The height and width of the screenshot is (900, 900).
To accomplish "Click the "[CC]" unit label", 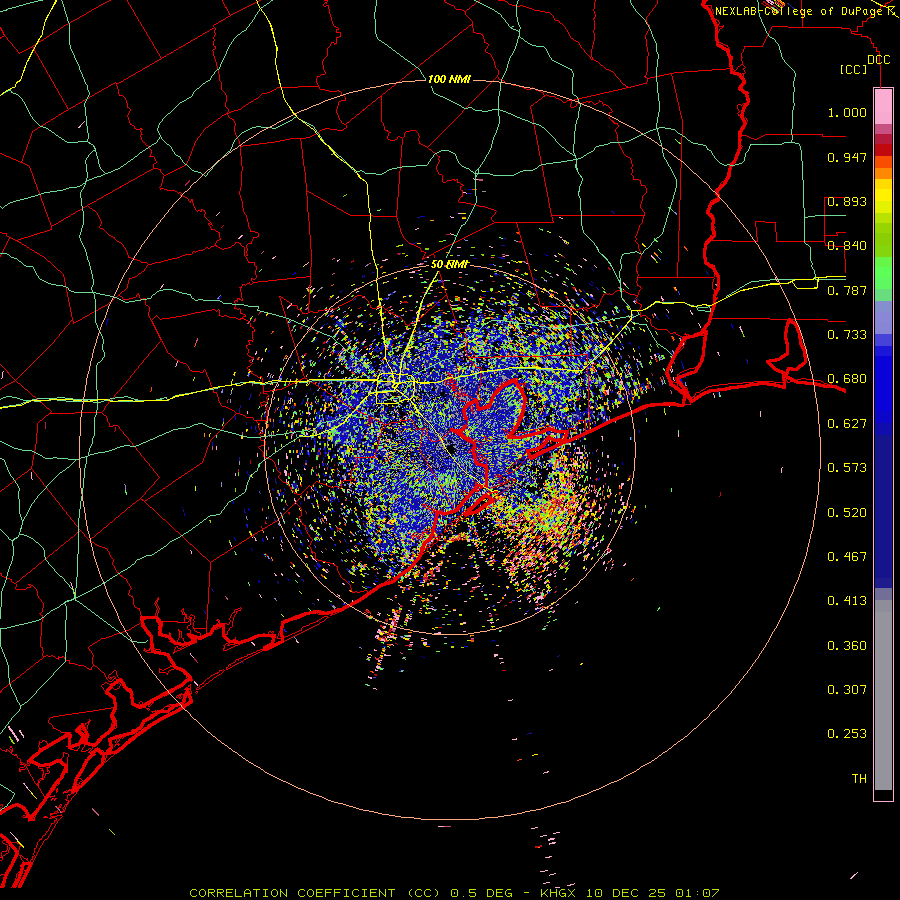I will click(x=854, y=69).
